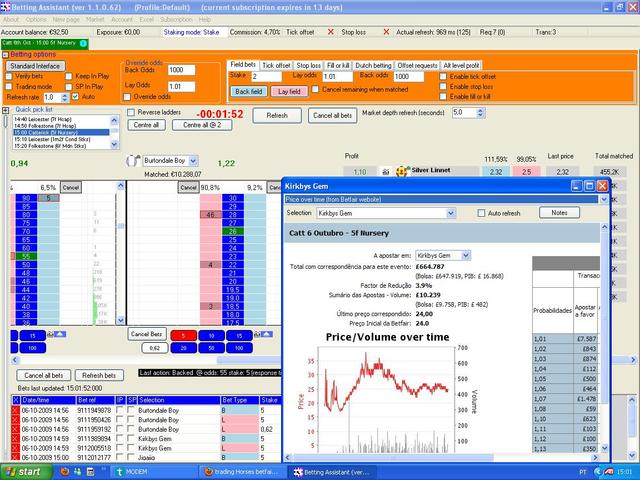Screen dimensions: 640x480
Task: Click the X column header in bets table
Action: pos(16,400)
